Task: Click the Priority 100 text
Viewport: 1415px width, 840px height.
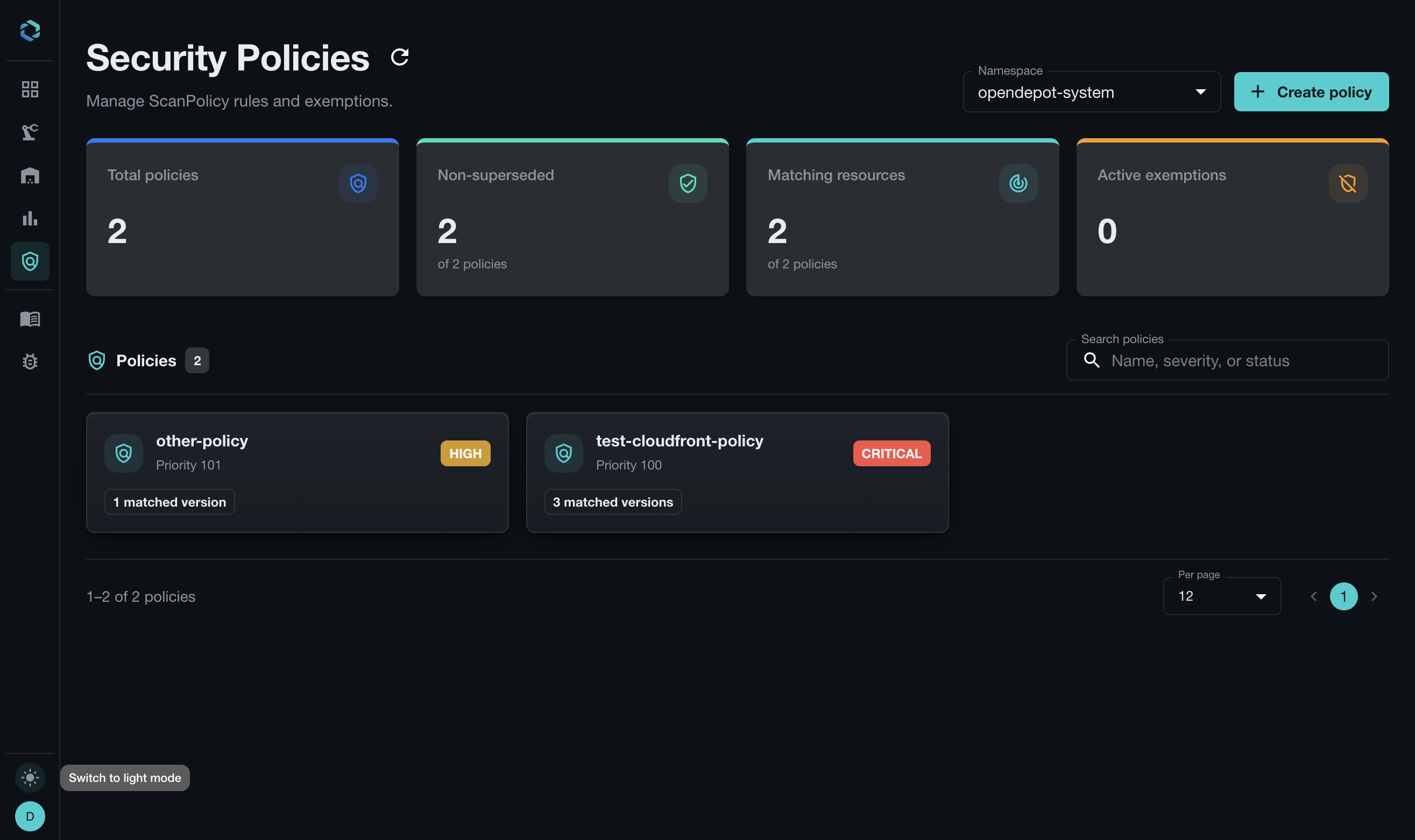Action: tap(629, 465)
